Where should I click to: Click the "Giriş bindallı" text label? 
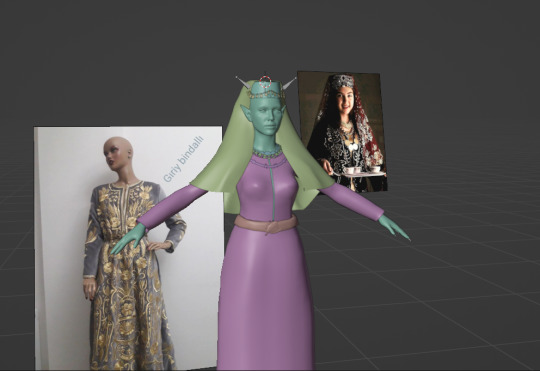(183, 159)
